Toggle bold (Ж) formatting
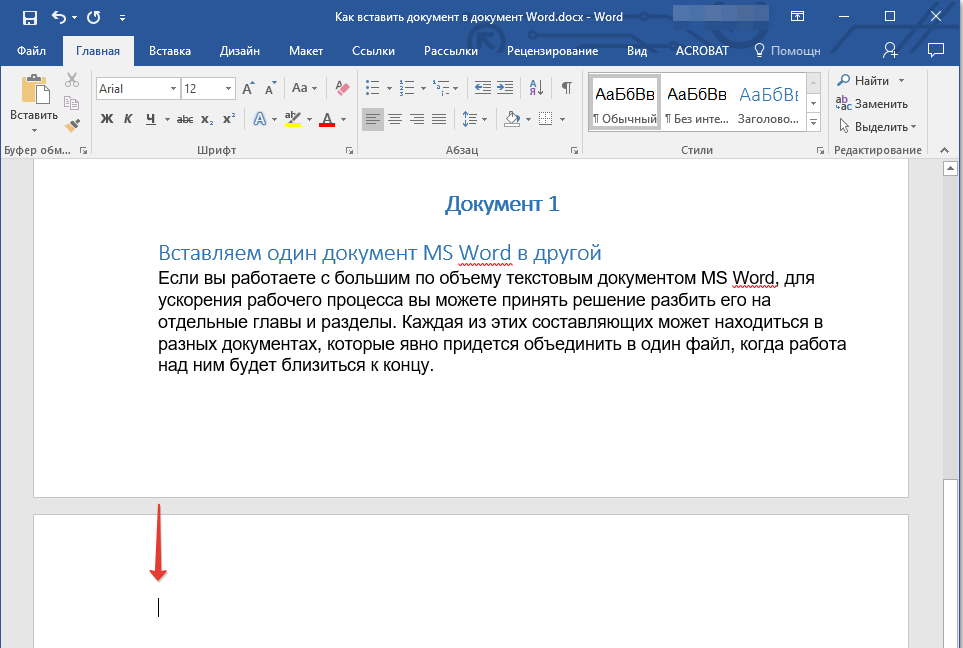Viewport: 963px width, 648px height. [107, 119]
